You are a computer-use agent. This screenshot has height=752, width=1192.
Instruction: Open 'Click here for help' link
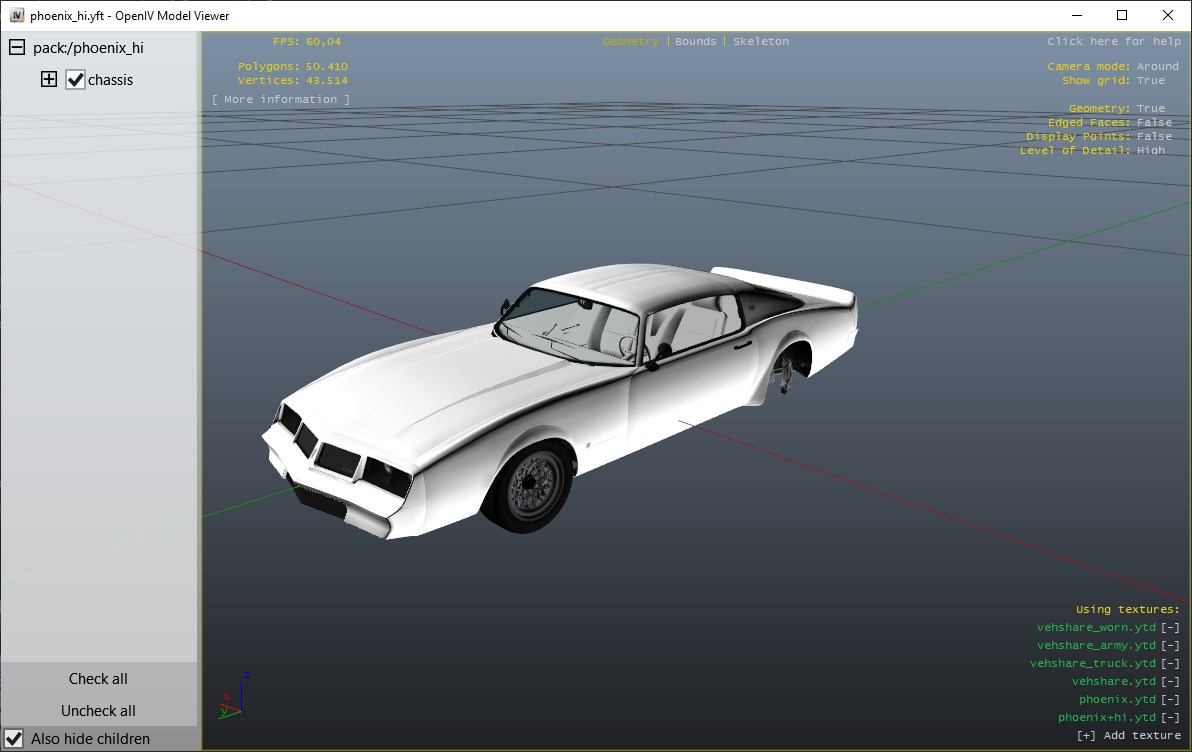1114,41
